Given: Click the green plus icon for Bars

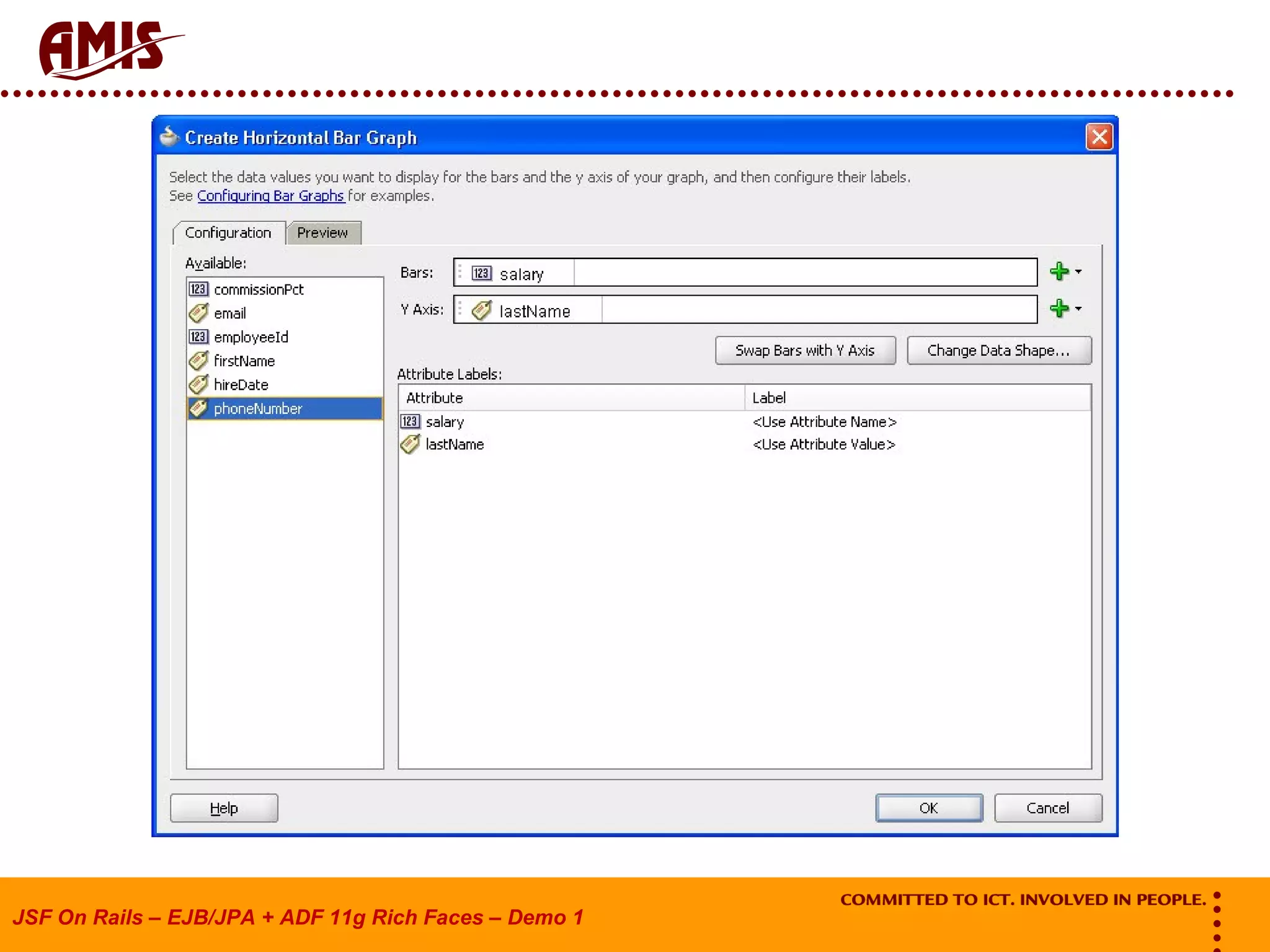Looking at the screenshot, I should [1059, 271].
